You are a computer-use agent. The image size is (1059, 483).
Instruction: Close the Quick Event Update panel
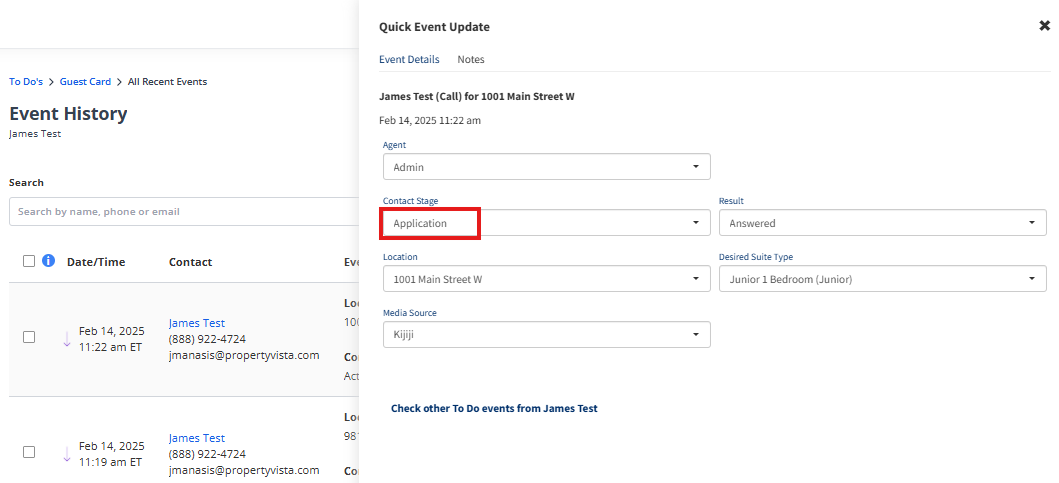[1044, 26]
